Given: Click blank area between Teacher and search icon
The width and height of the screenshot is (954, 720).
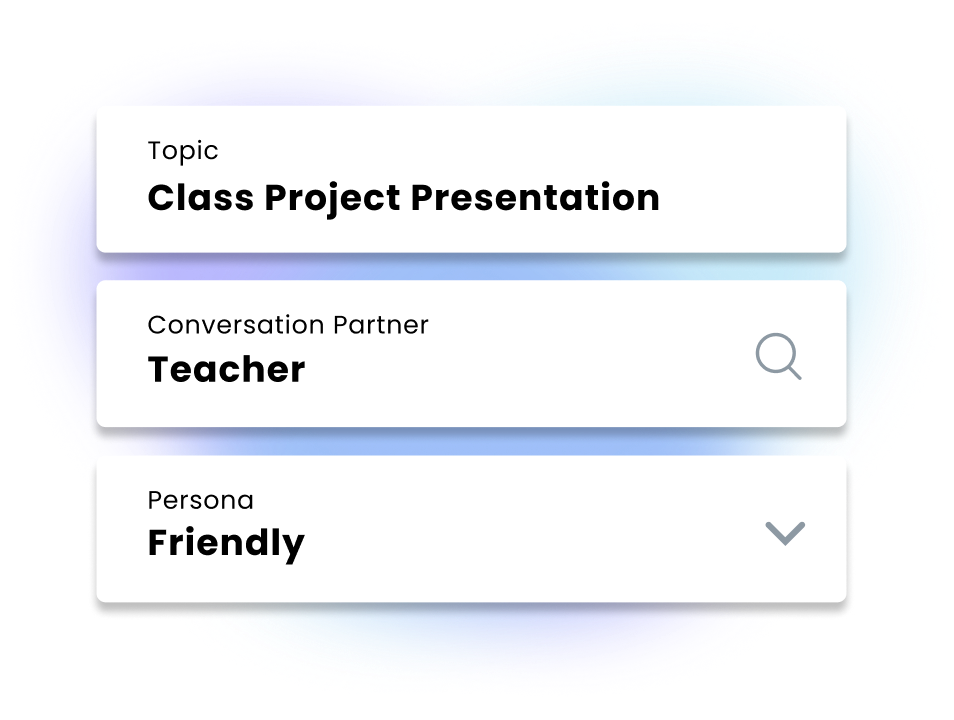Looking at the screenshot, I should (x=530, y=370).
